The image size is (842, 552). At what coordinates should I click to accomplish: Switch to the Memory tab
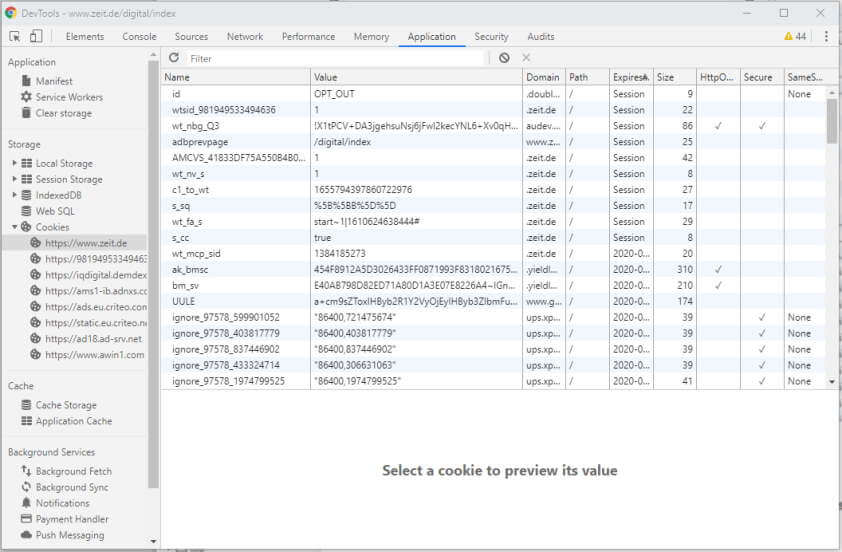tap(371, 37)
